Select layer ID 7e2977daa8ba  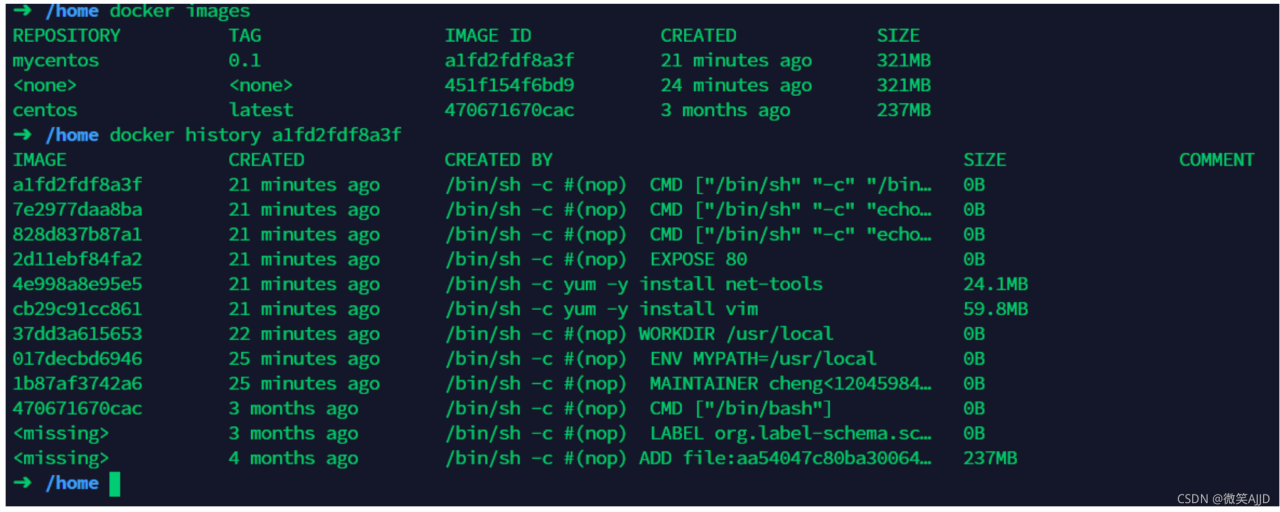click(x=77, y=209)
